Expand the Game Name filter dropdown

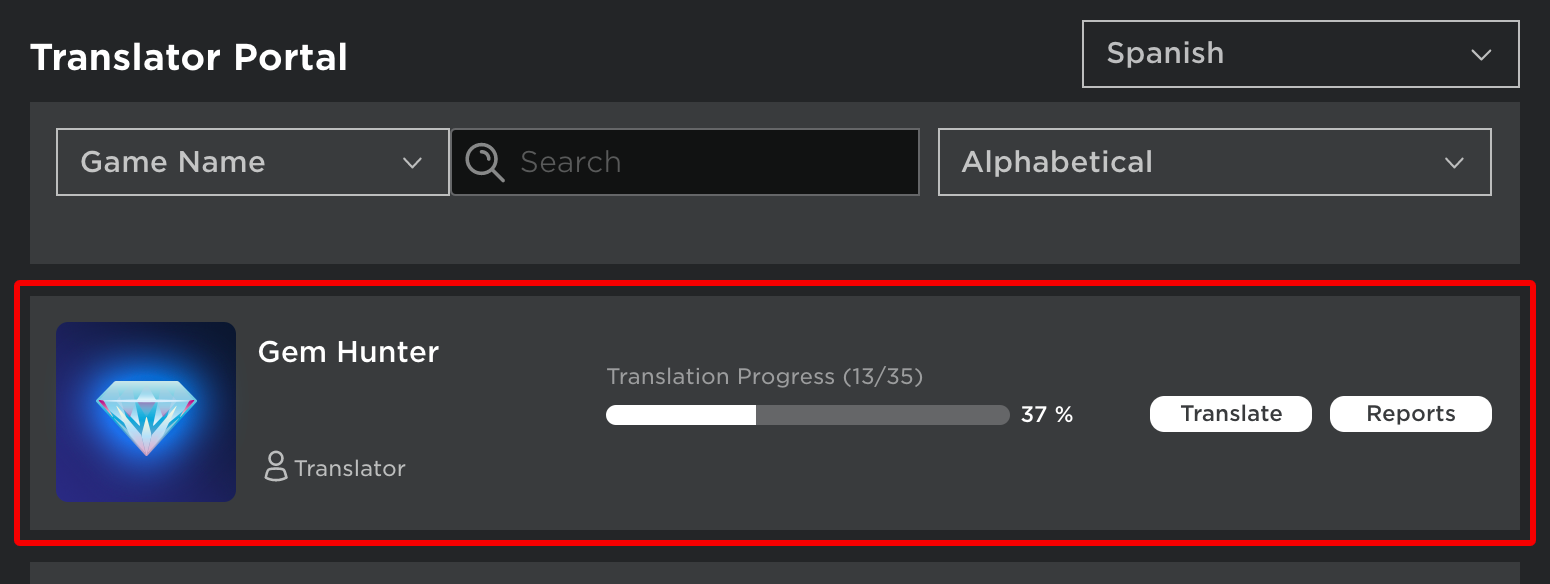tap(252, 162)
